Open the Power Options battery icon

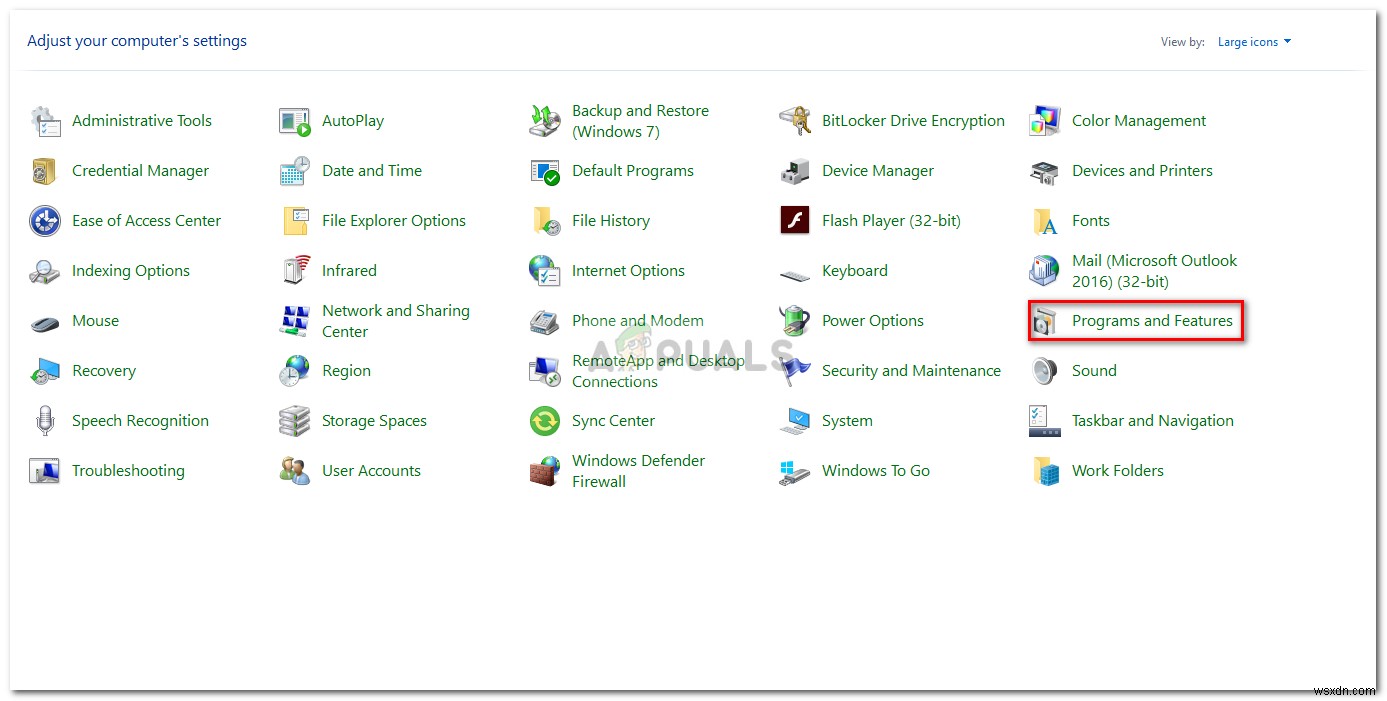click(x=873, y=320)
